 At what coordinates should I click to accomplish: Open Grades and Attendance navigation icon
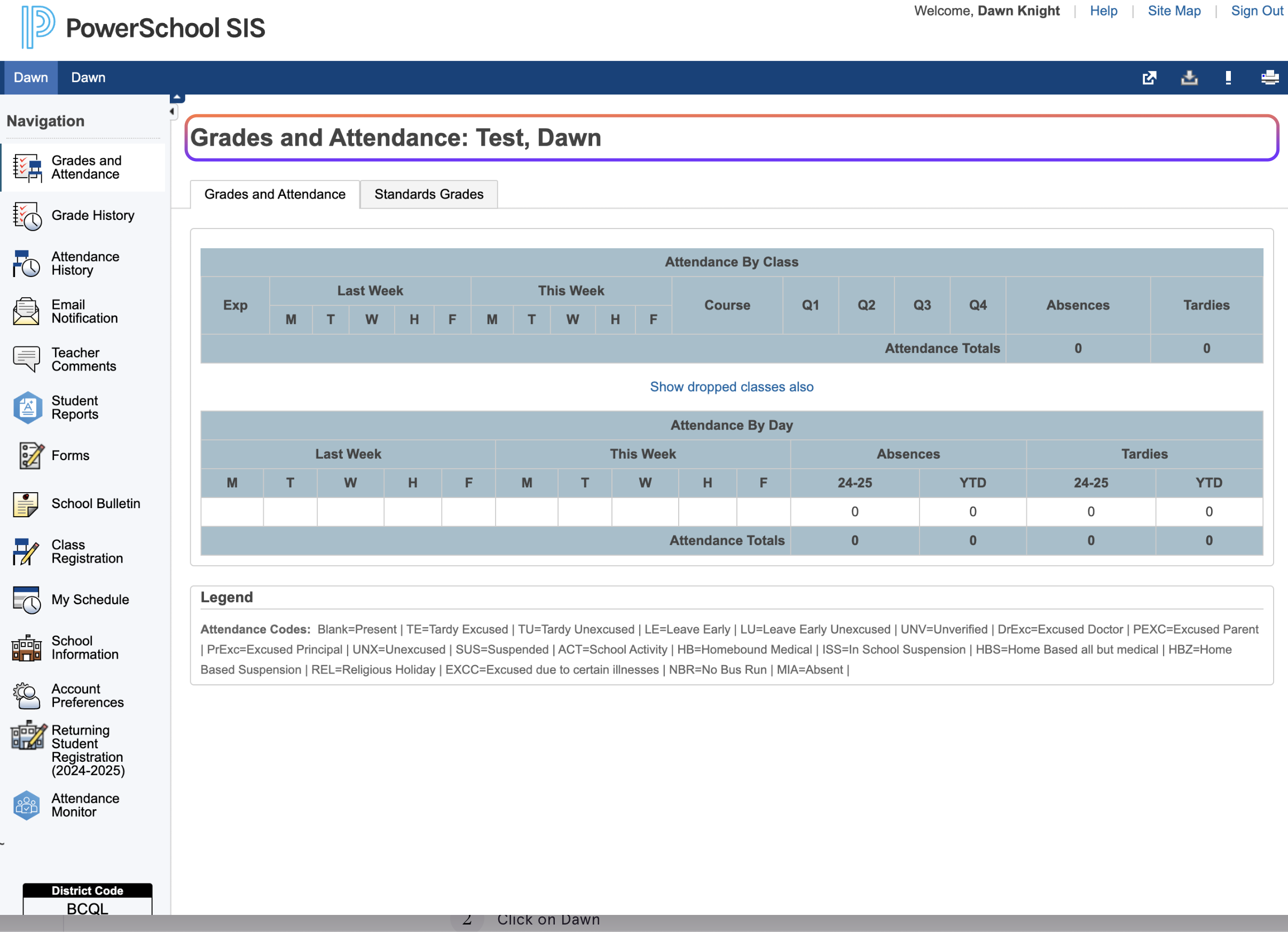click(x=27, y=168)
